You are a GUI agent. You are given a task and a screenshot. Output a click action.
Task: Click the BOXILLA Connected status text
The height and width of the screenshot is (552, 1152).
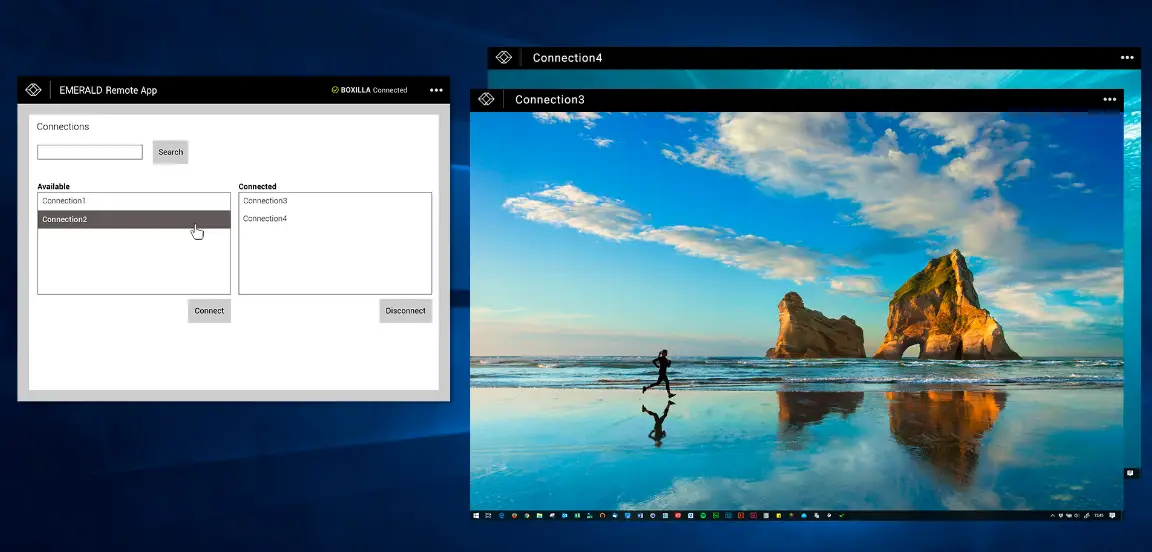tap(374, 90)
